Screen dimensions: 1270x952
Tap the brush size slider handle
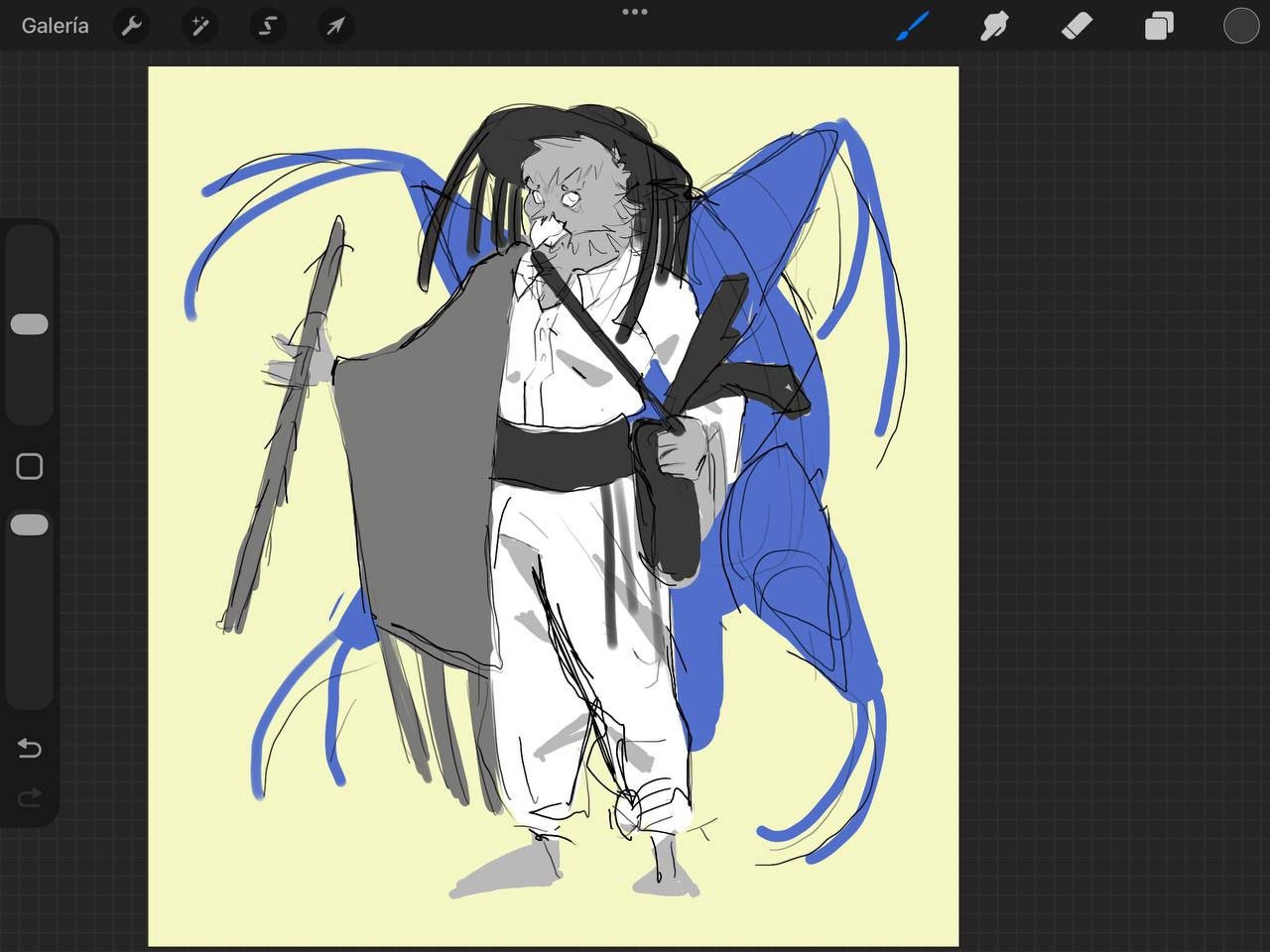[x=30, y=324]
